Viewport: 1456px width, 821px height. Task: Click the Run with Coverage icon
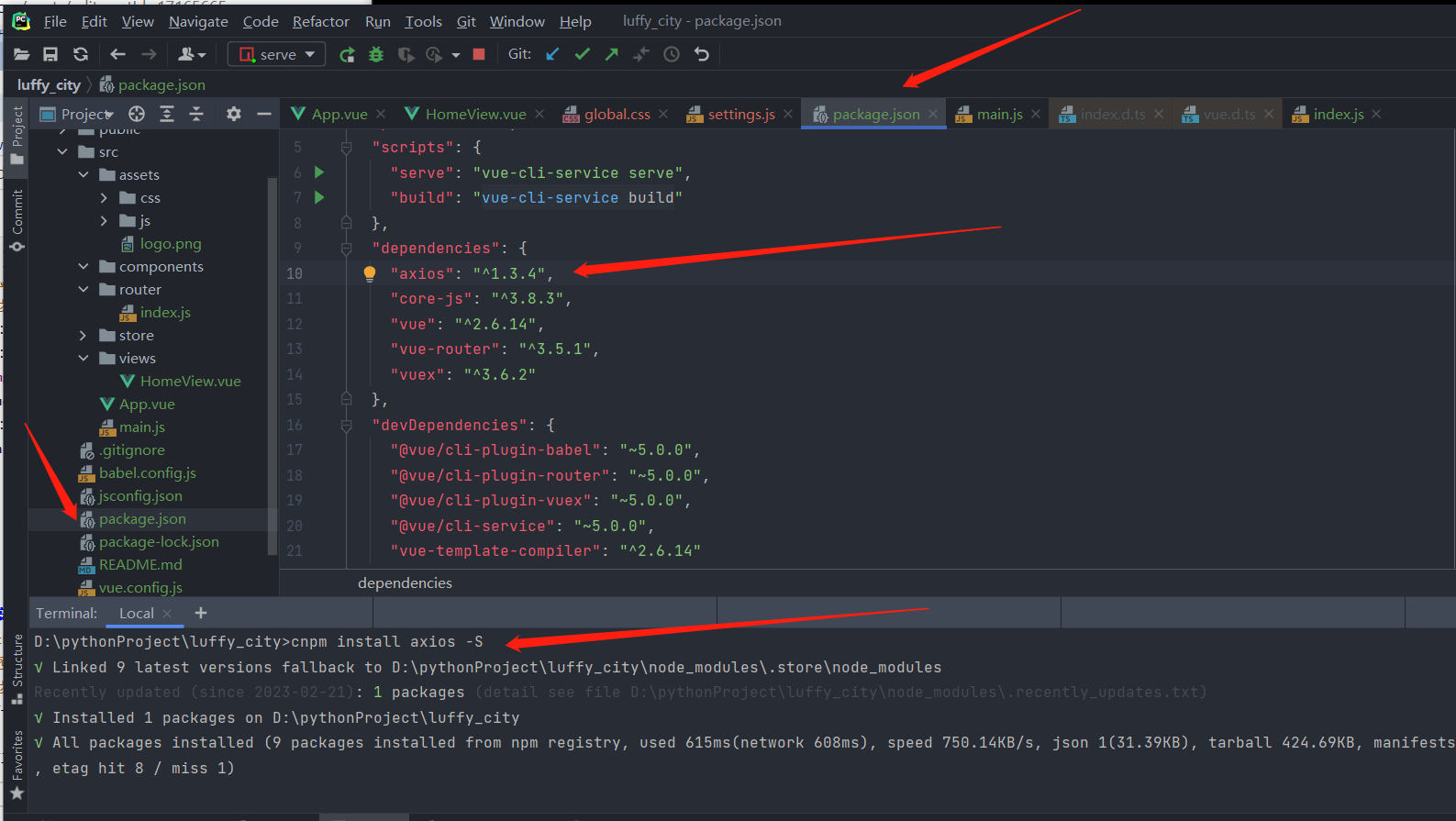[406, 55]
